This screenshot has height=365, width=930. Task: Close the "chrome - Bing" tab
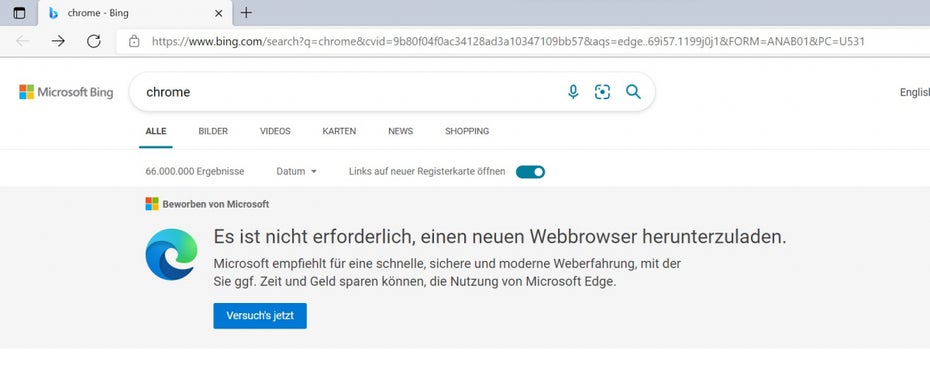219,13
